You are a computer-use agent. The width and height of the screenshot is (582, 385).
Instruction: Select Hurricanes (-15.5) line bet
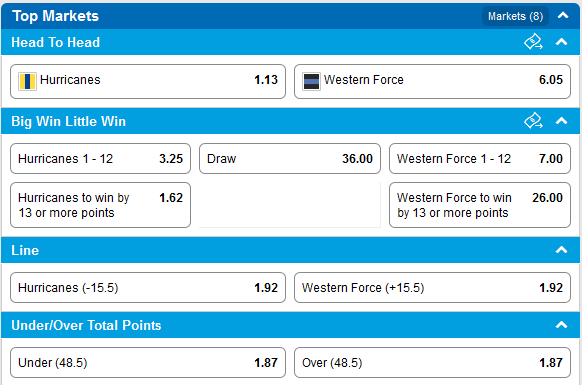coord(148,288)
